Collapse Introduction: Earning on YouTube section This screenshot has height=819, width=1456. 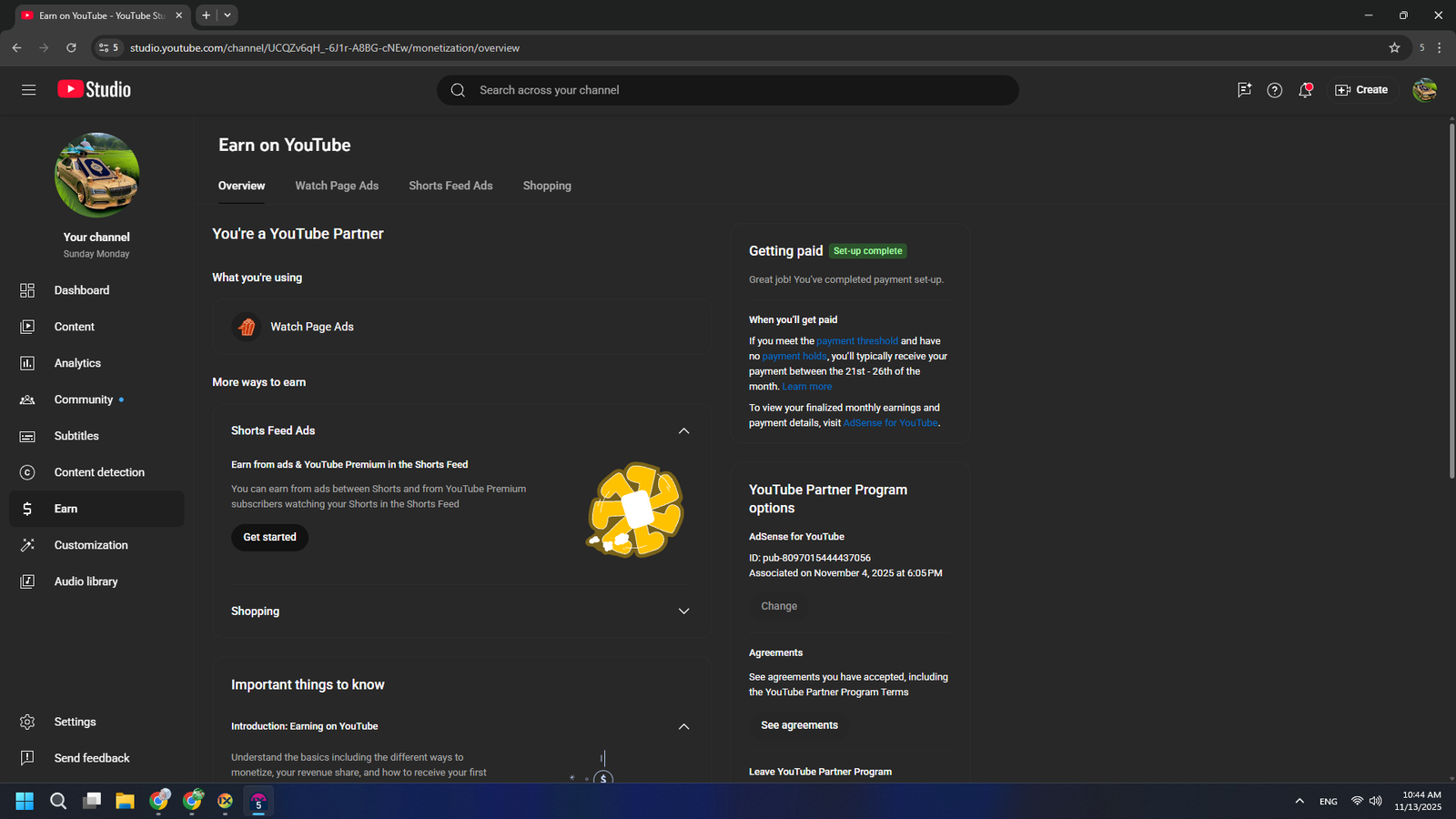click(683, 726)
